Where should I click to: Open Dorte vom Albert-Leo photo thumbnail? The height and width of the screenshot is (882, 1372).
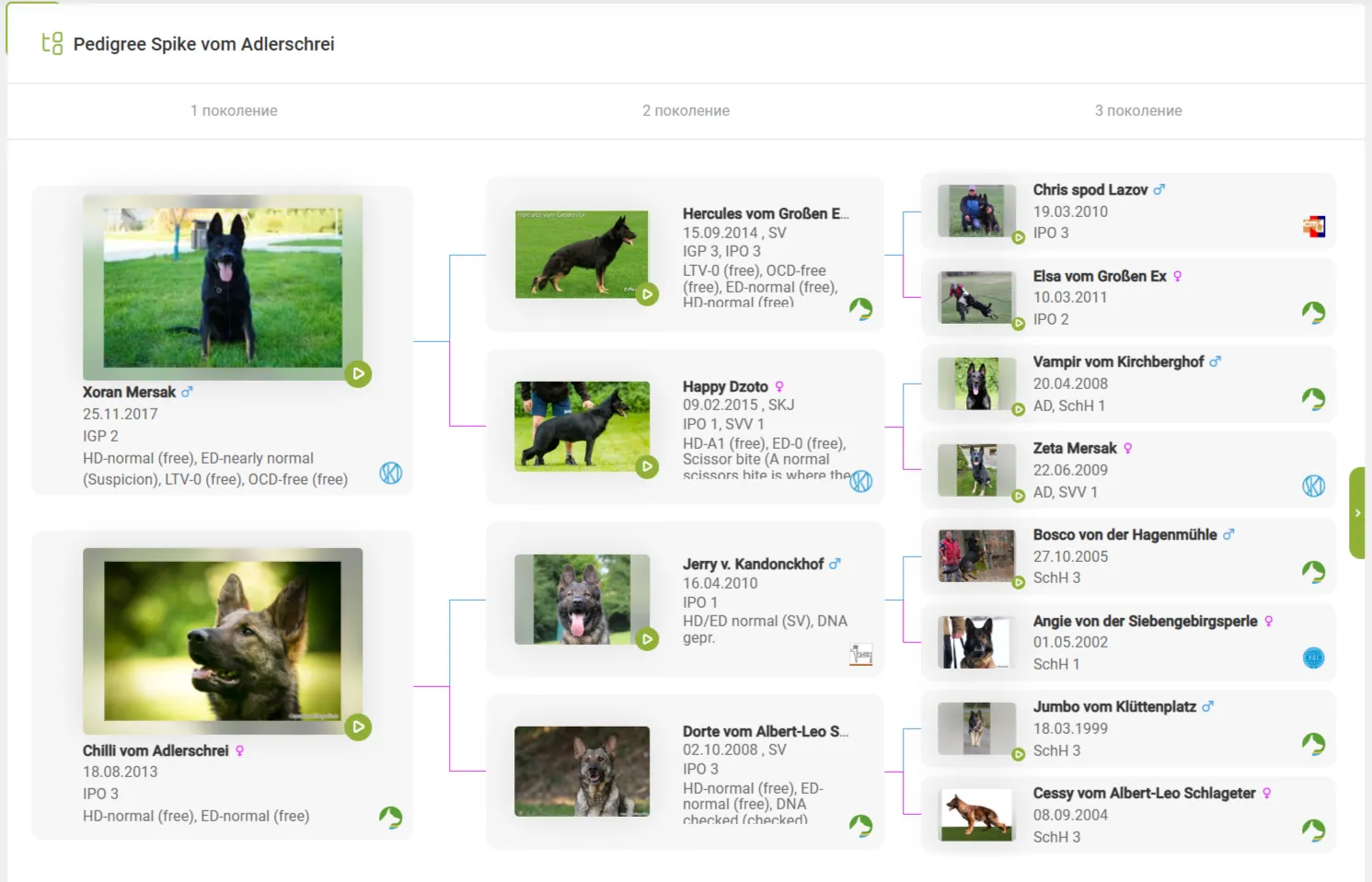(x=582, y=772)
